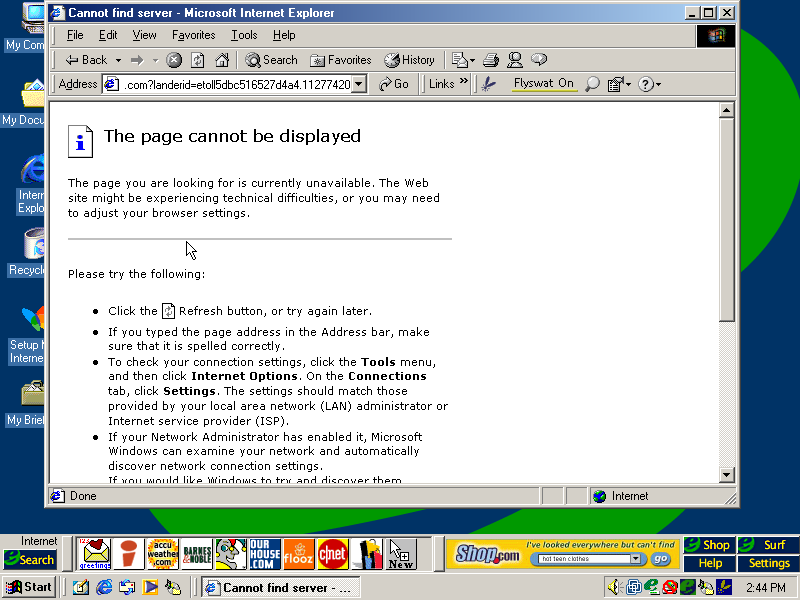Screen dimensions: 800x600
Task: Click the Print icon in the toolbar
Action: [x=491, y=60]
